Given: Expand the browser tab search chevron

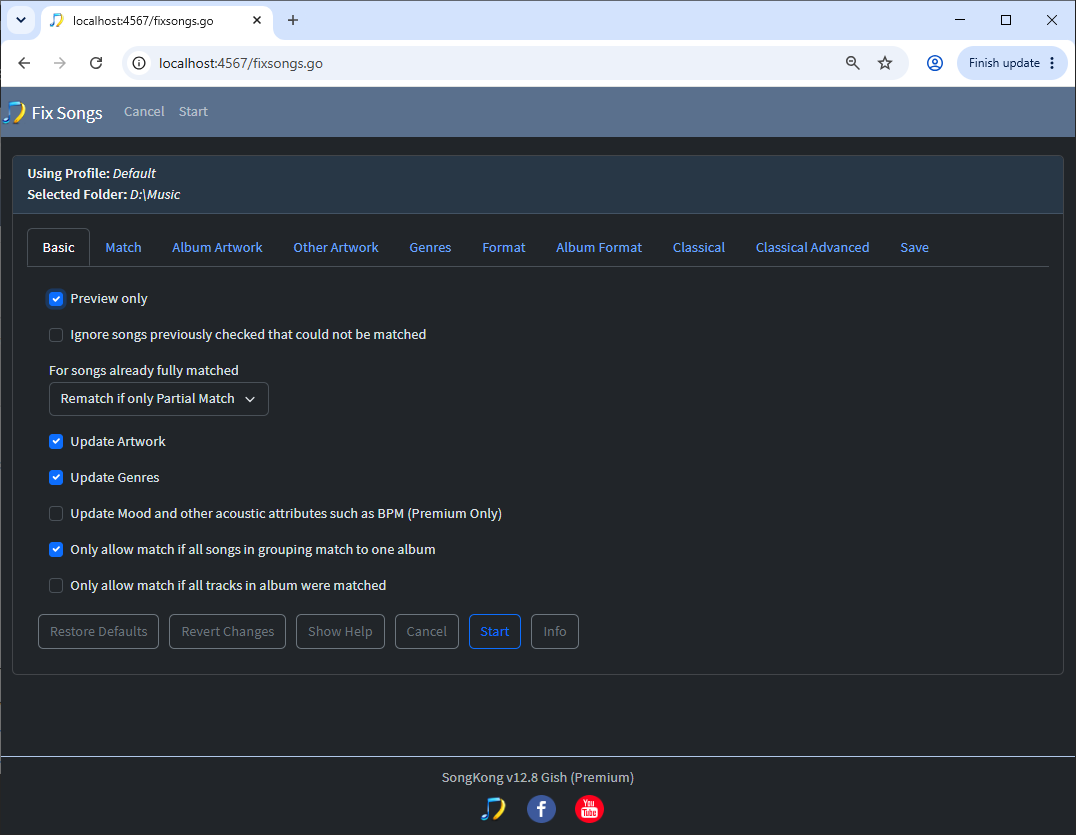Looking at the screenshot, I should pos(21,20).
